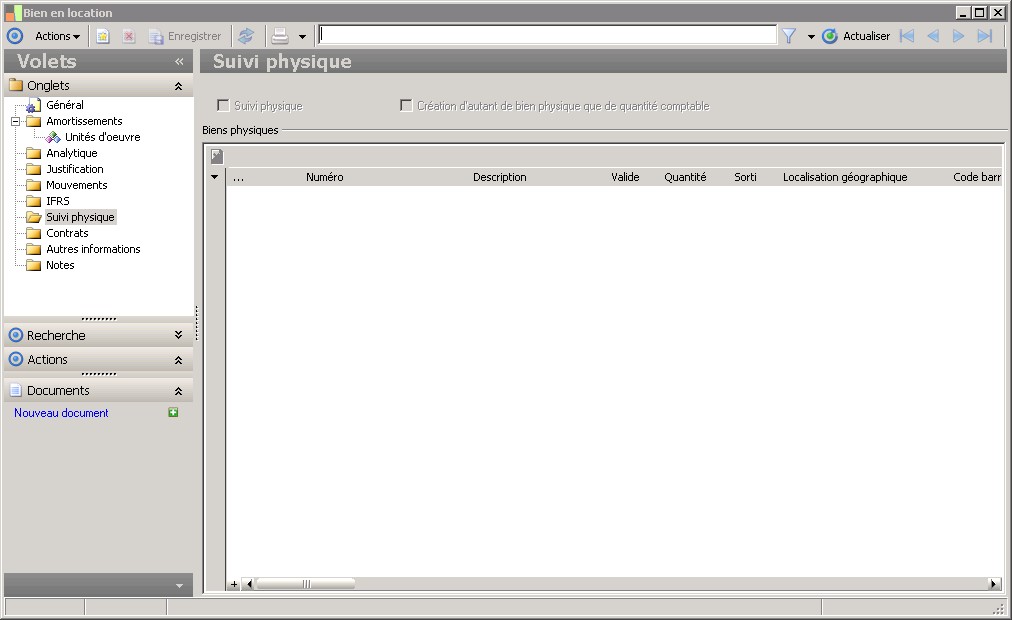Image resolution: width=1012 pixels, height=620 pixels.
Task: Click the grid plus add-row button
Action: 234,585
